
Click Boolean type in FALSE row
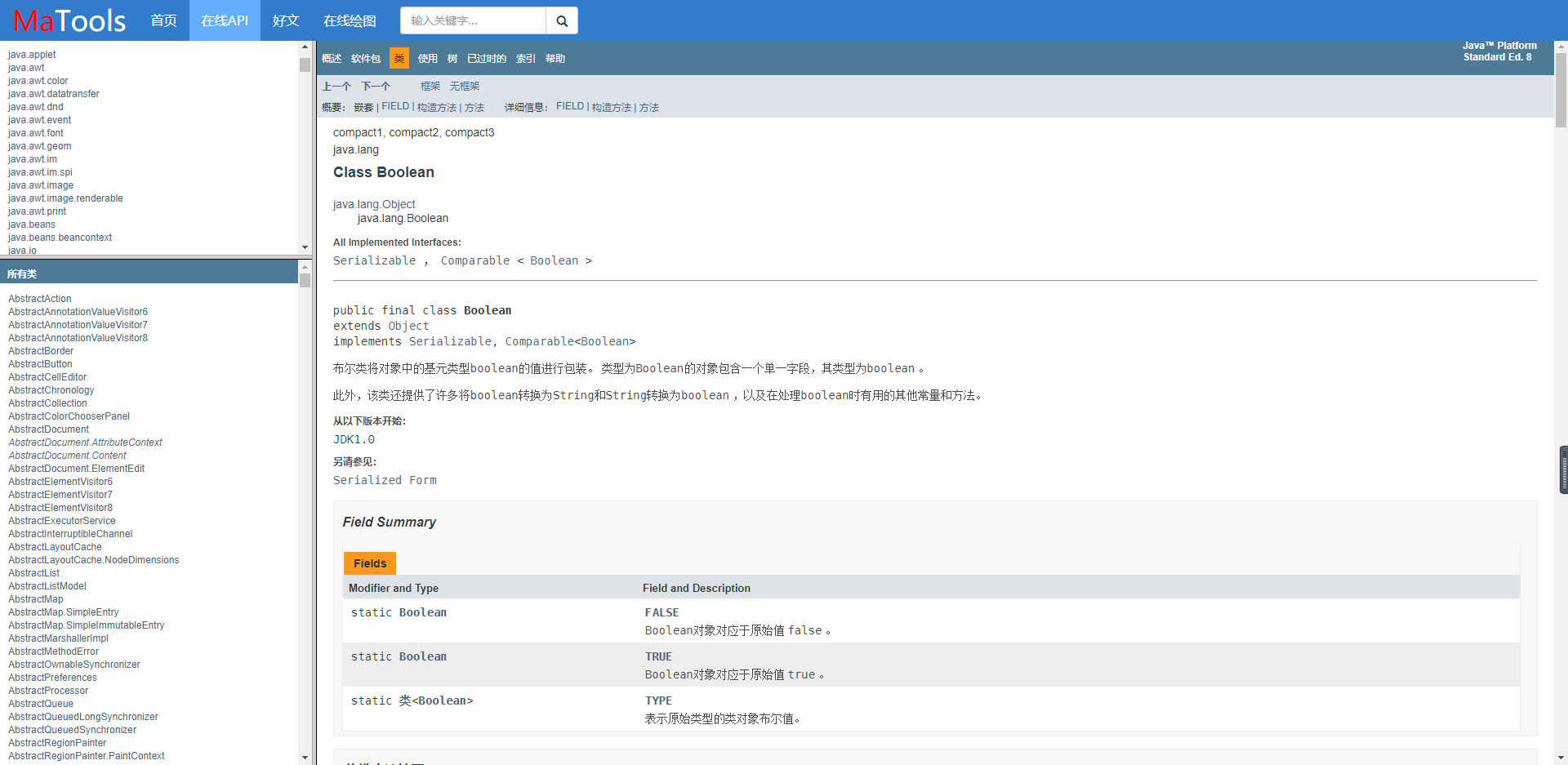(423, 612)
